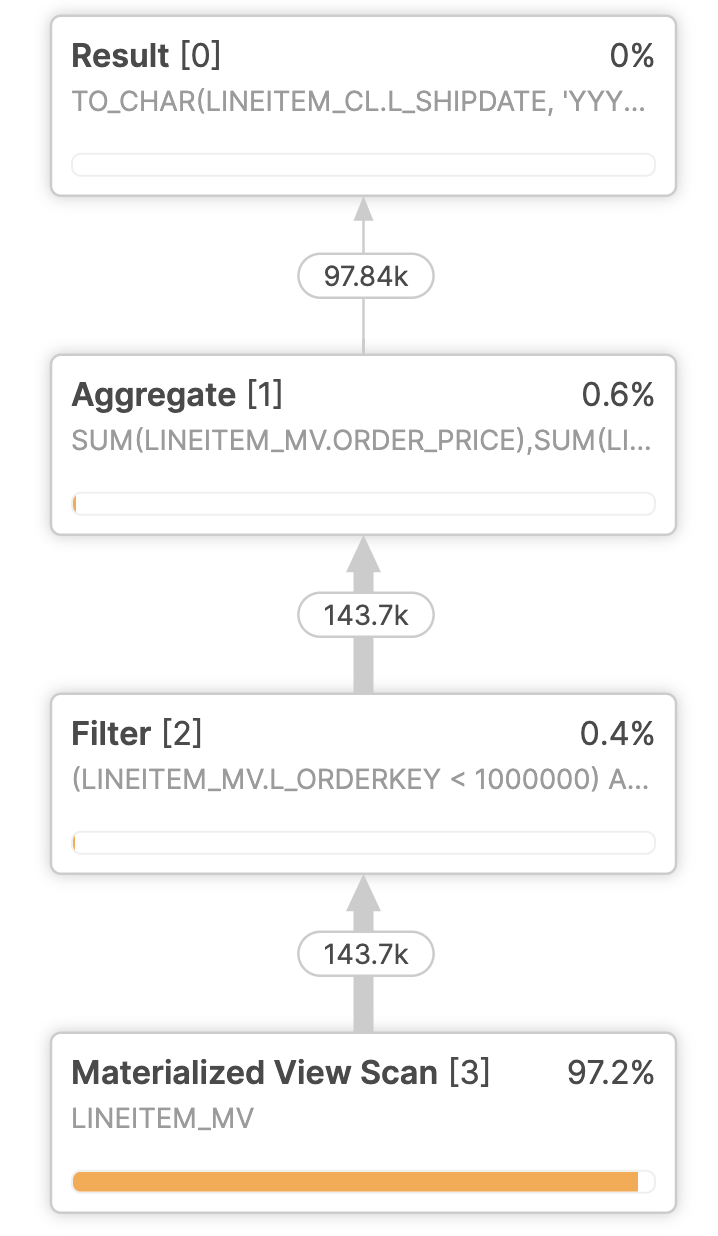
Task: Click the LINEITEM_MV table name
Action: [162, 1118]
